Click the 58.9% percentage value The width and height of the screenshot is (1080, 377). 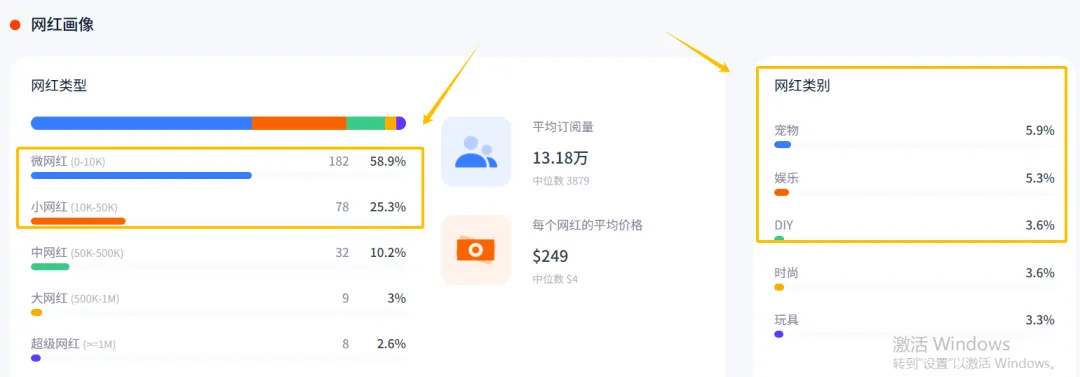[x=388, y=161]
